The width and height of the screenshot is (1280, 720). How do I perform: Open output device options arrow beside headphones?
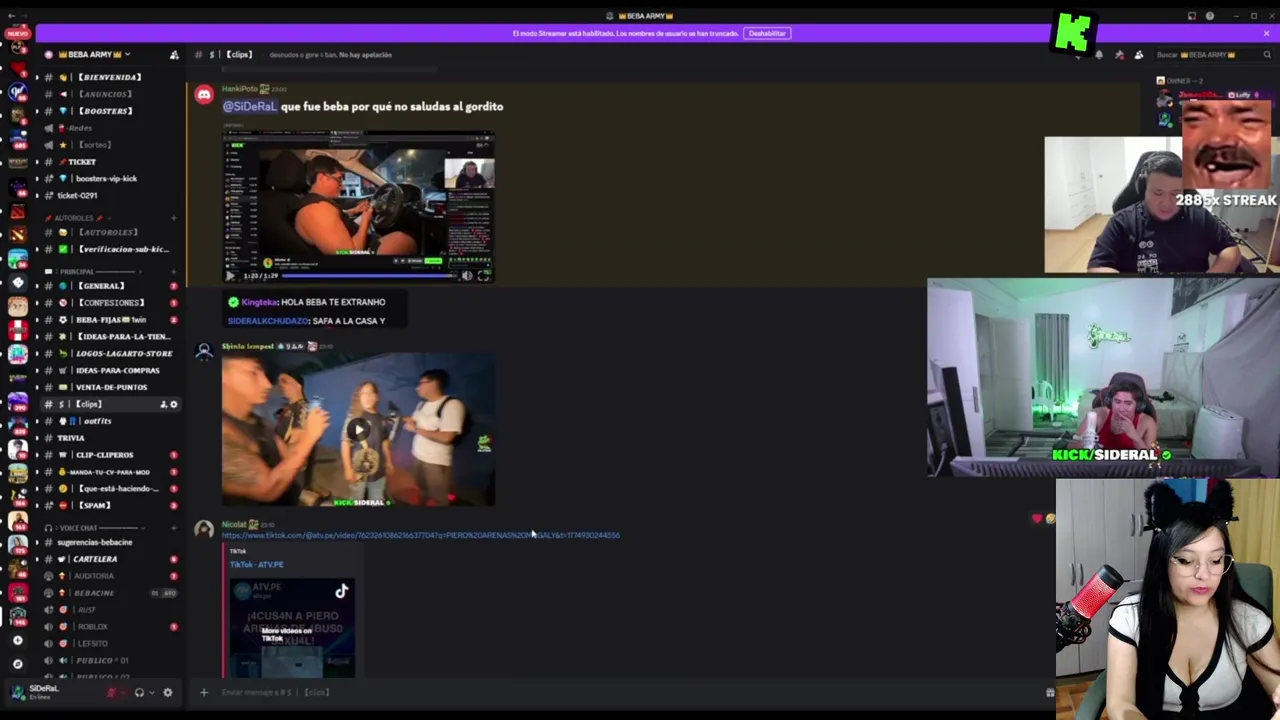click(x=151, y=692)
